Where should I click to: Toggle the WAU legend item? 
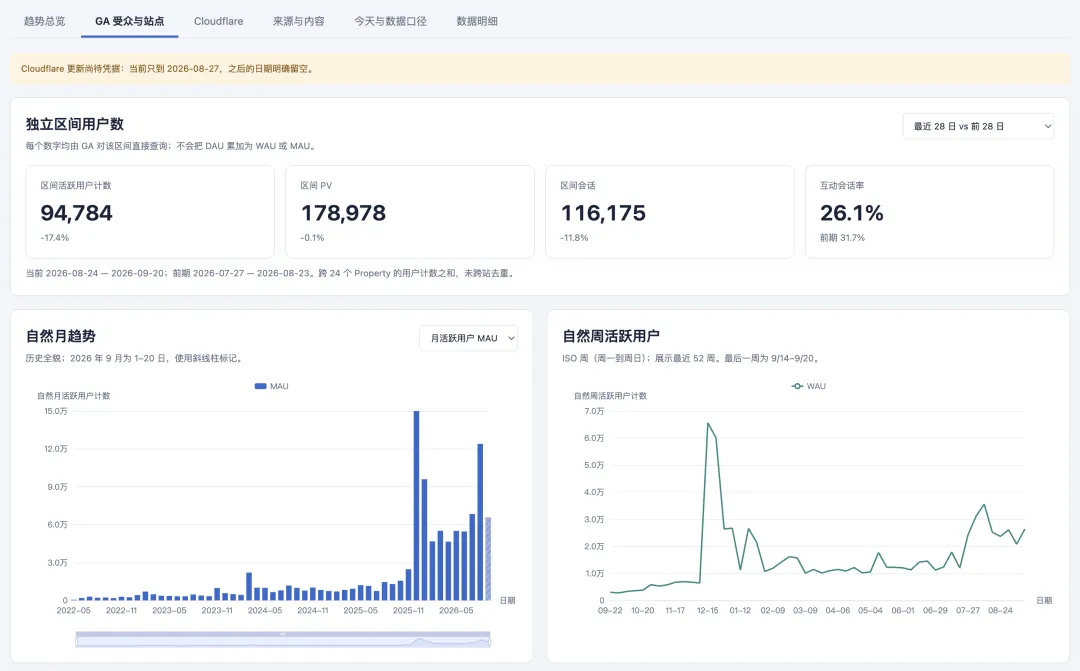point(809,386)
